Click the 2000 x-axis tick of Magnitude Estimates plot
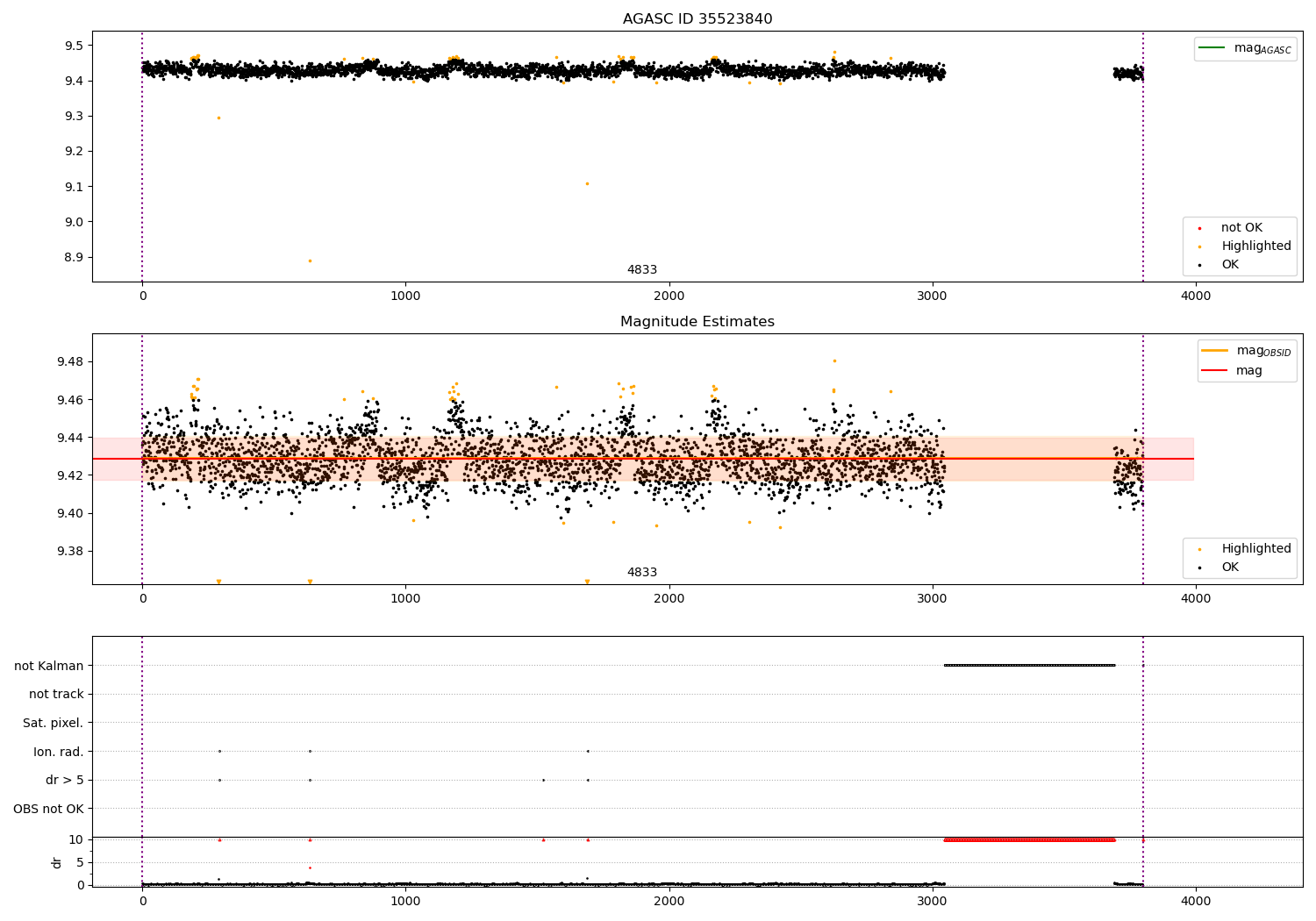The image size is (1316, 921). (x=669, y=599)
